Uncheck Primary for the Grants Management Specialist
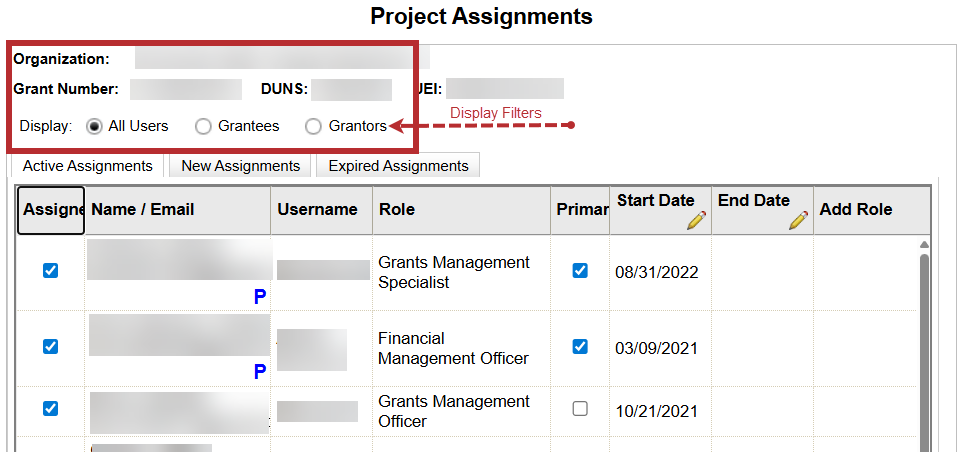This screenshot has width=960, height=452. (580, 271)
